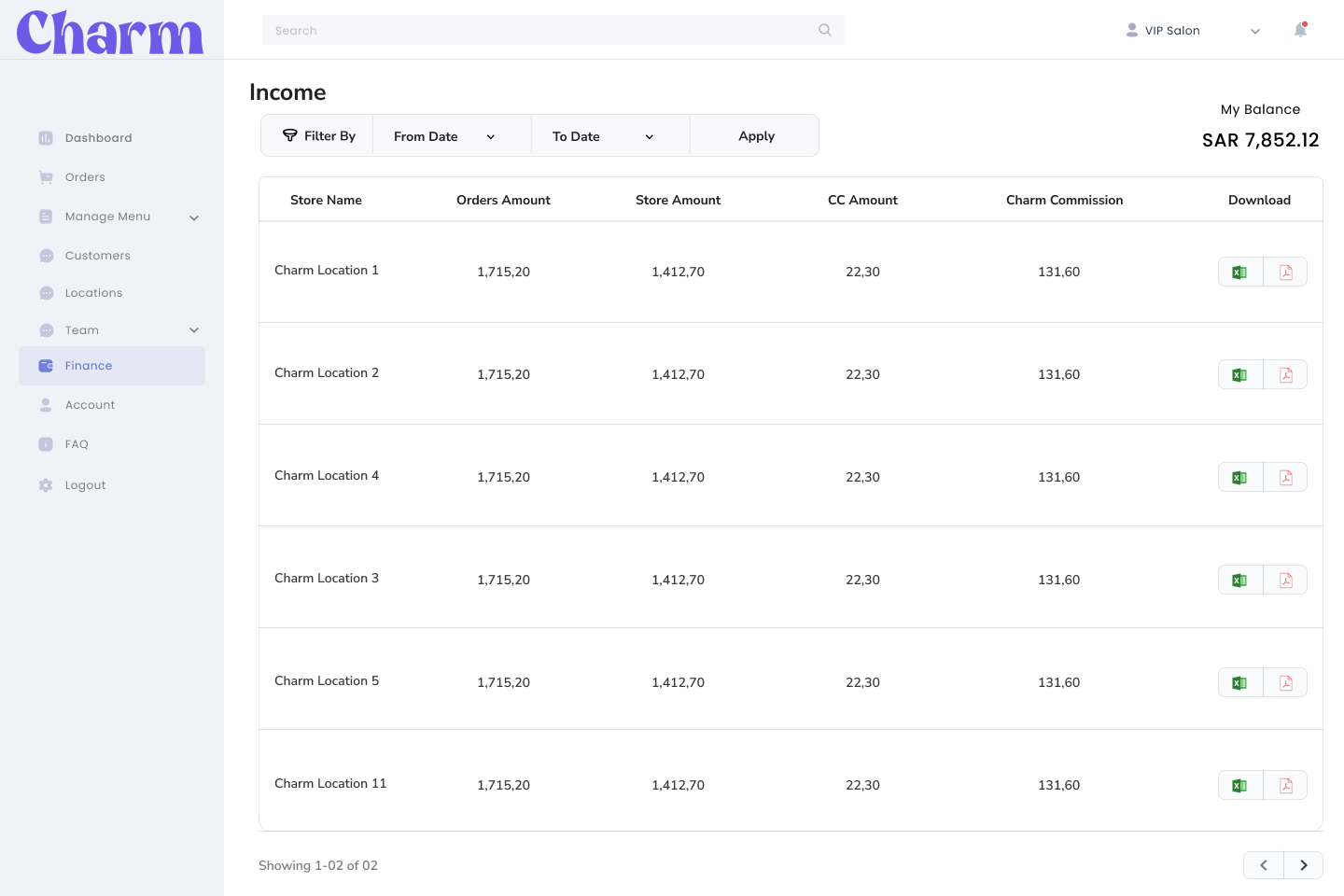1344x896 pixels.
Task: Expand the Team submenu chevron
Action: 194,330
